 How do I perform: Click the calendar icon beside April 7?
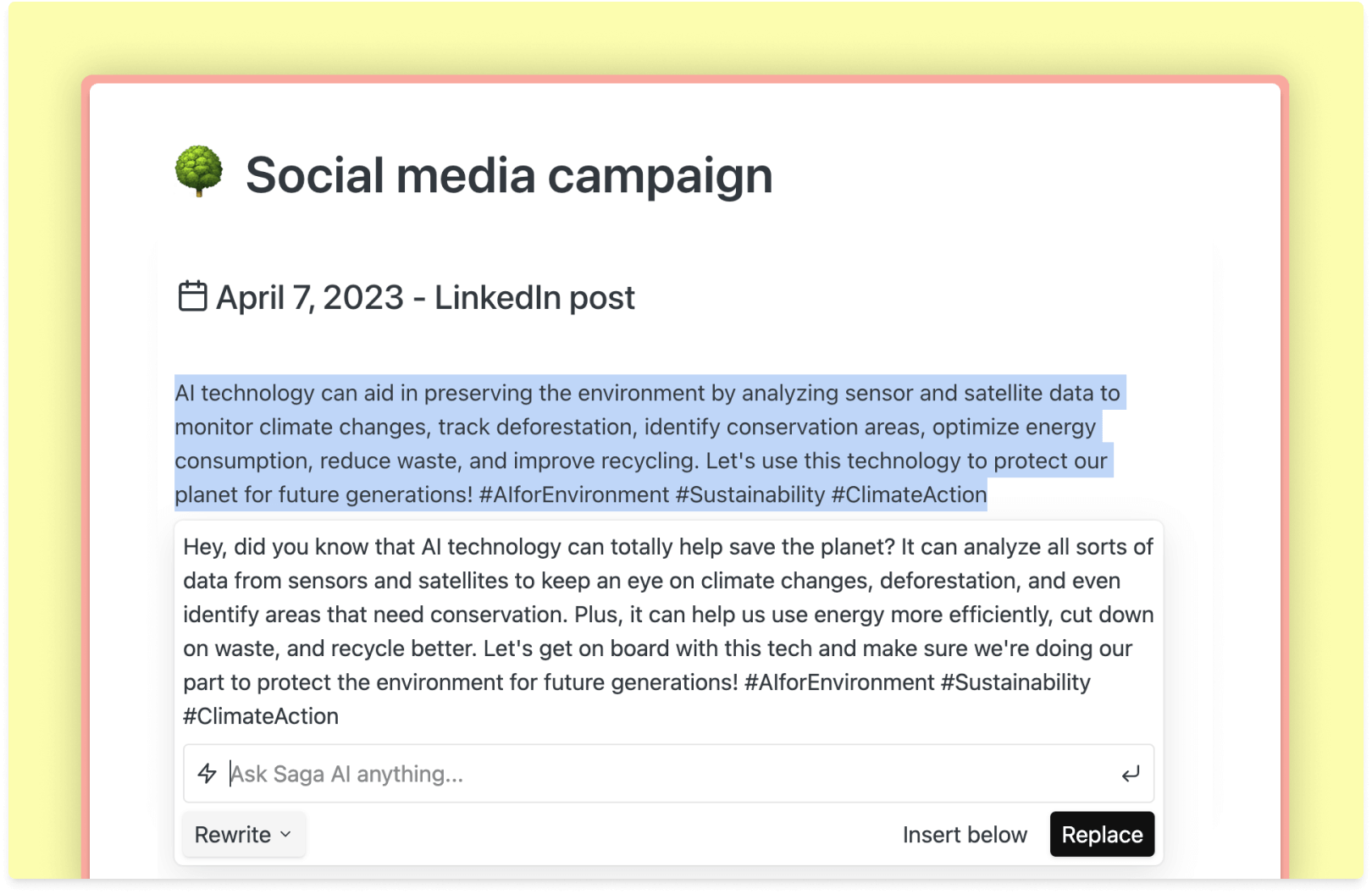192,296
